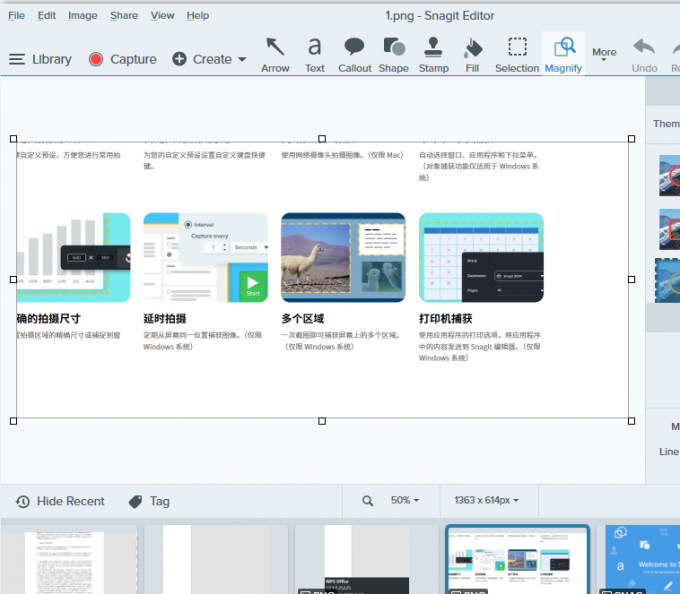Open the View menu

pos(162,16)
